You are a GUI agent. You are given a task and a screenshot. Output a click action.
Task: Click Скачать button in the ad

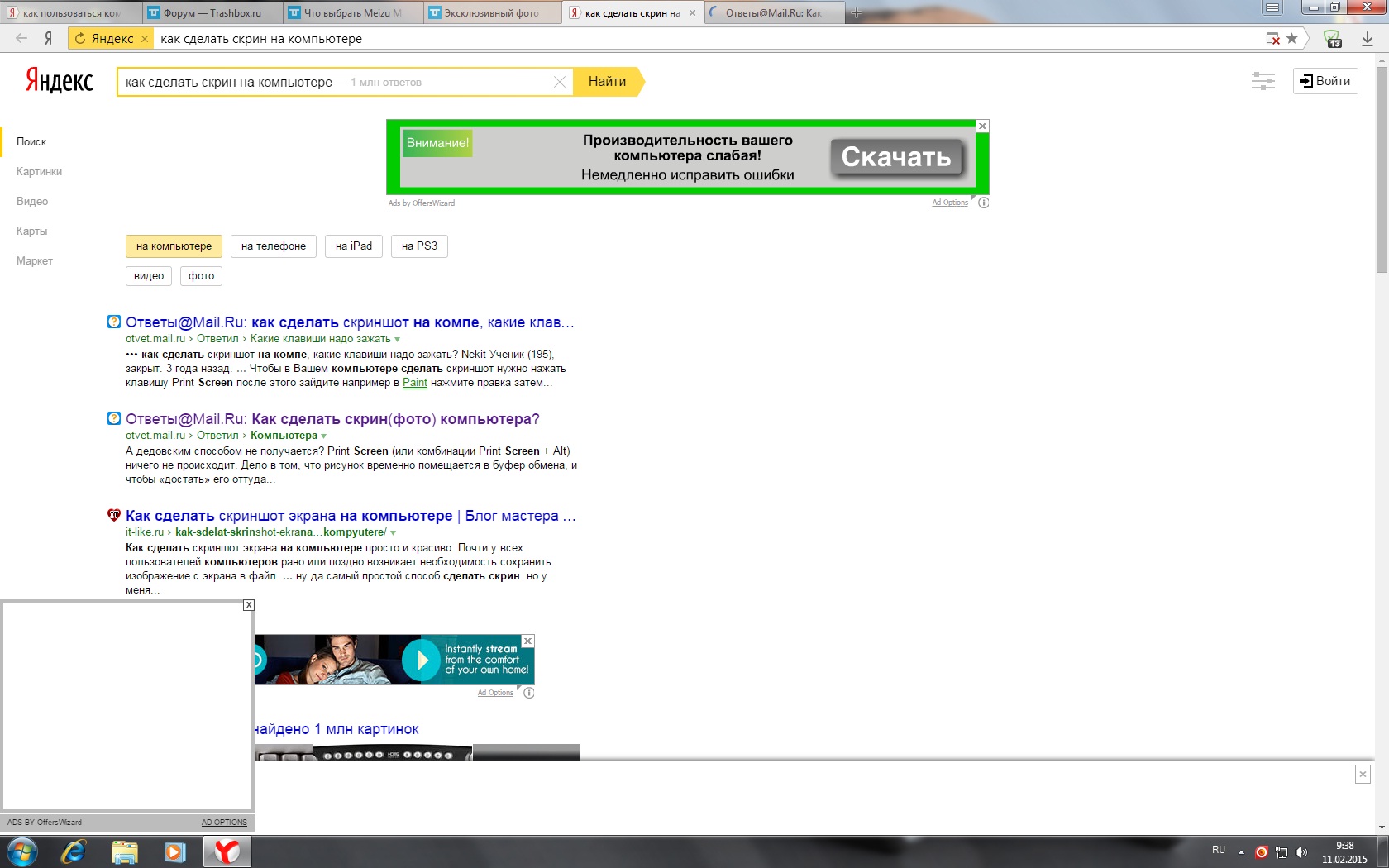click(896, 156)
